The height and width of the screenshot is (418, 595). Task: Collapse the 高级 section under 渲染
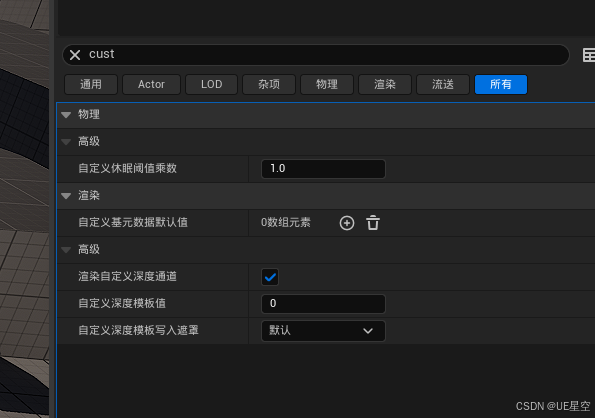[x=66, y=250]
